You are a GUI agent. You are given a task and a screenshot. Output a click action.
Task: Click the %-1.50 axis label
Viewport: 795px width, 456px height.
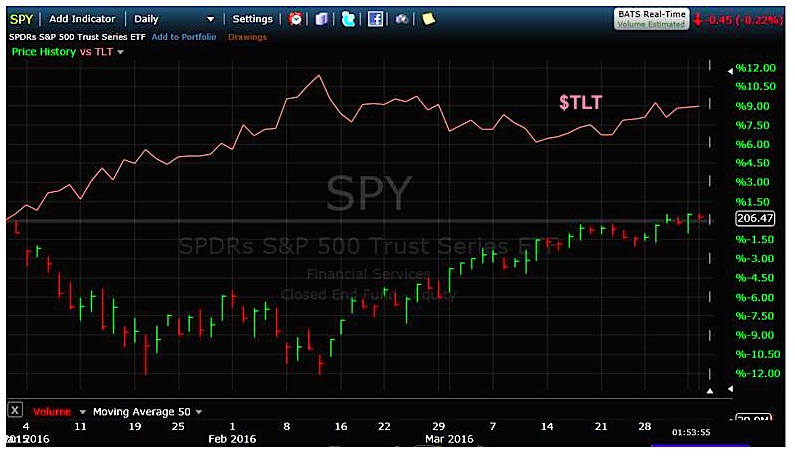click(755, 239)
